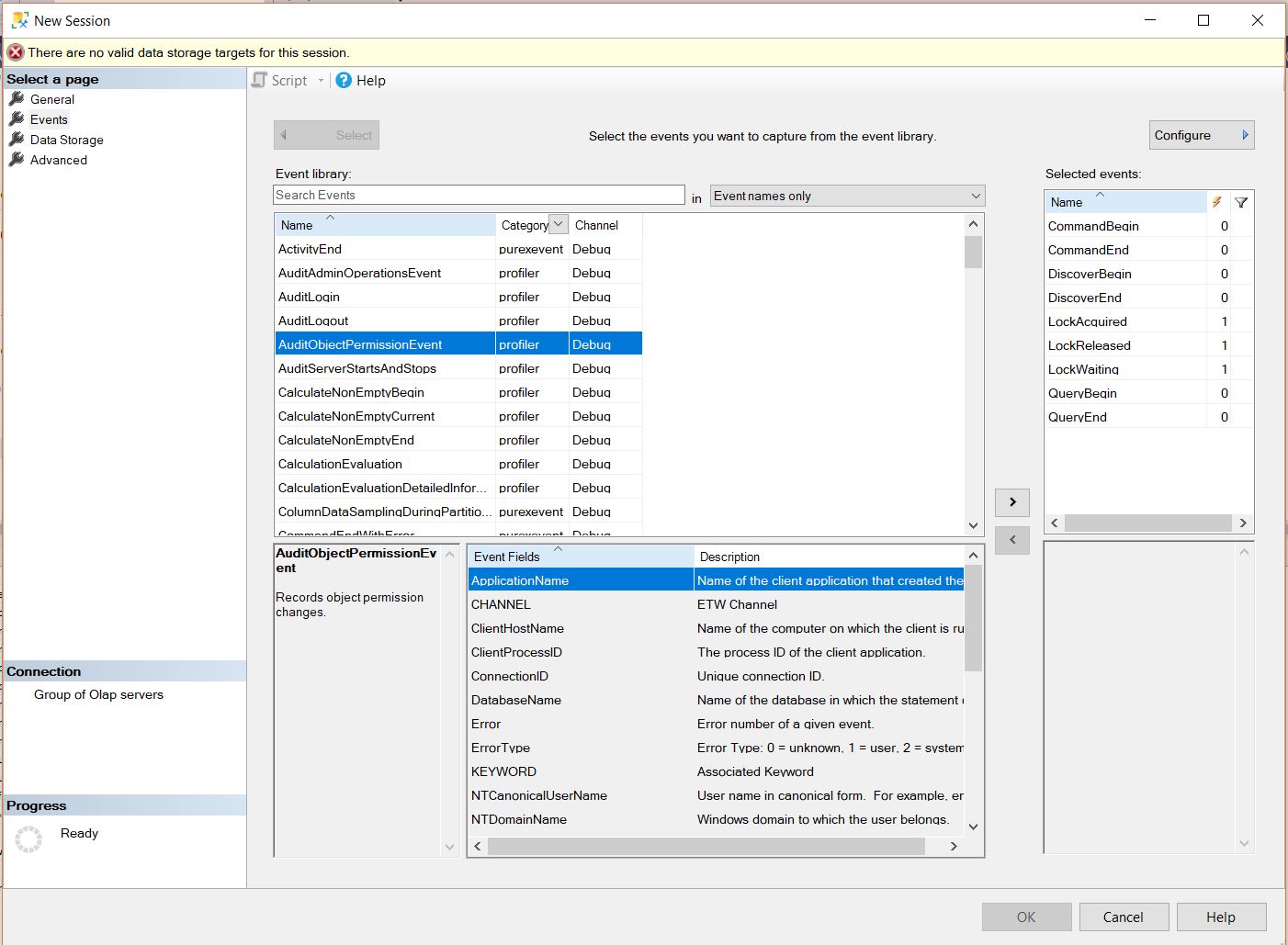The width and height of the screenshot is (1288, 945).
Task: Click the Data Storage wrench icon
Action: point(17,139)
